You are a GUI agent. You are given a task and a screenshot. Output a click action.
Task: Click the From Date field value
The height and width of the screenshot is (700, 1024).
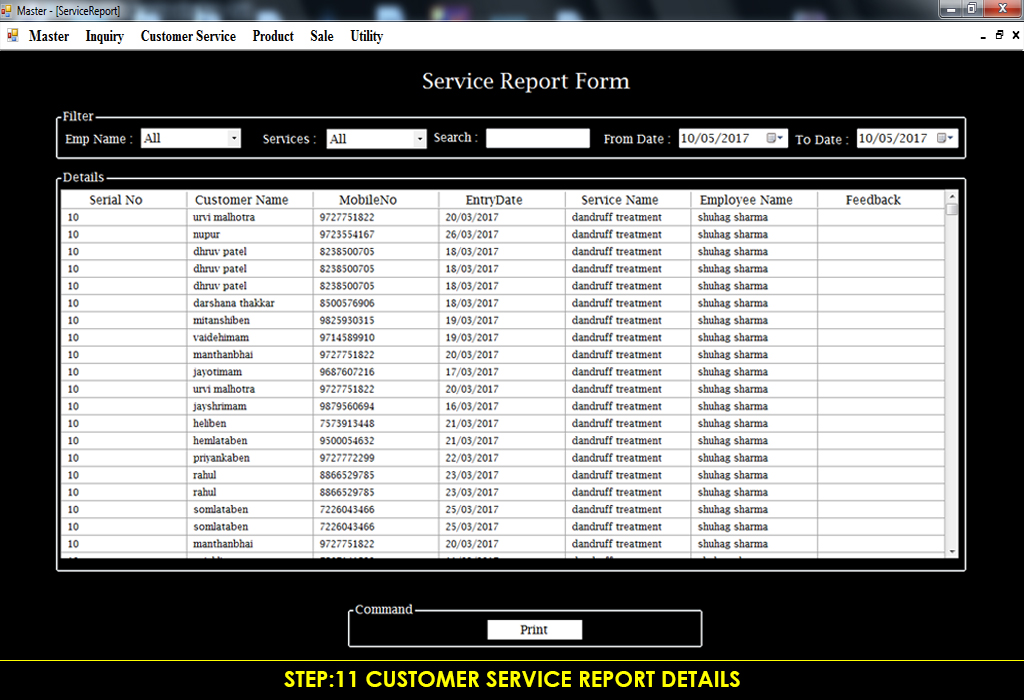click(x=715, y=138)
